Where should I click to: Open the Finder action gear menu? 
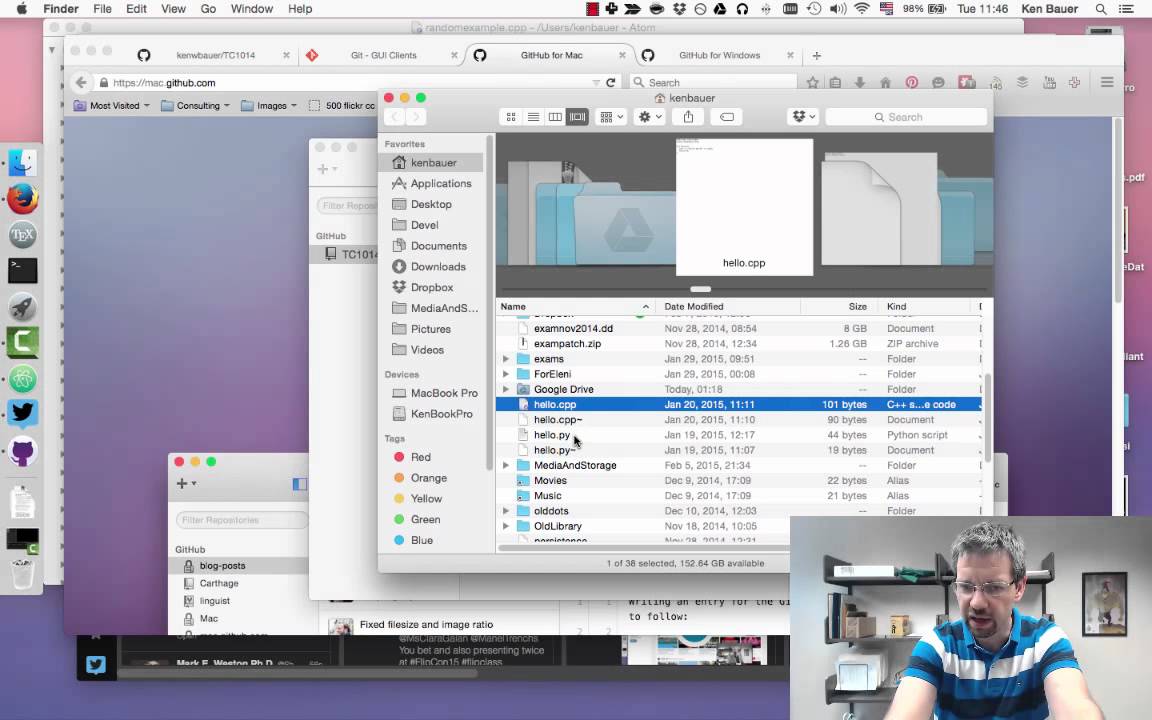(650, 117)
